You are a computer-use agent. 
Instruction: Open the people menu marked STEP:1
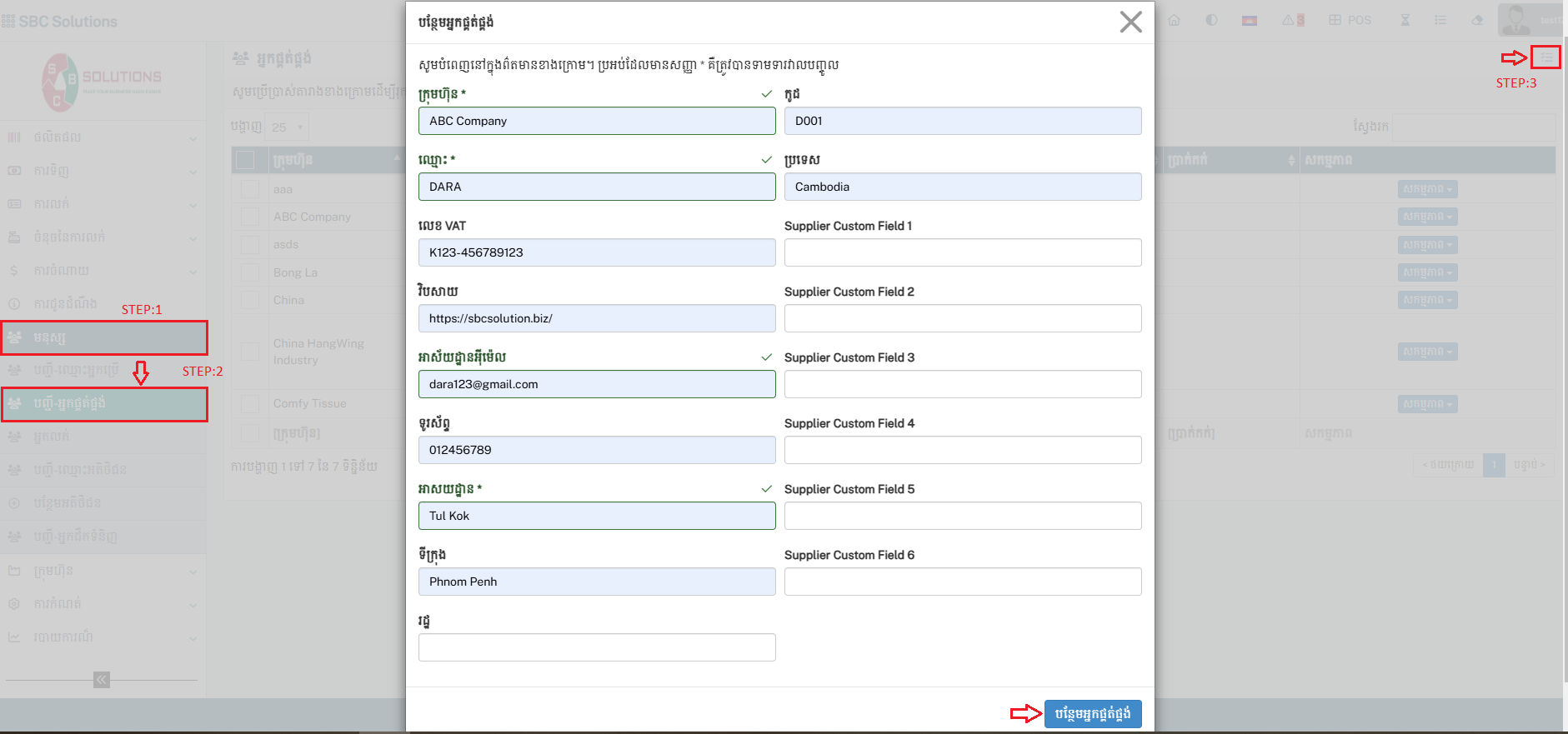tap(103, 337)
